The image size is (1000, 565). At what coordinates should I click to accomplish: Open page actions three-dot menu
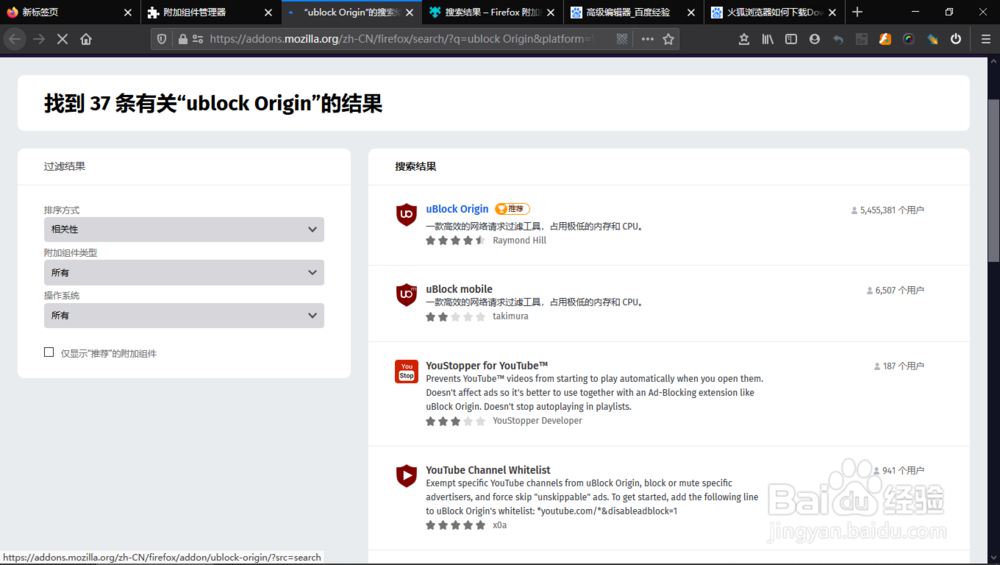pos(647,39)
